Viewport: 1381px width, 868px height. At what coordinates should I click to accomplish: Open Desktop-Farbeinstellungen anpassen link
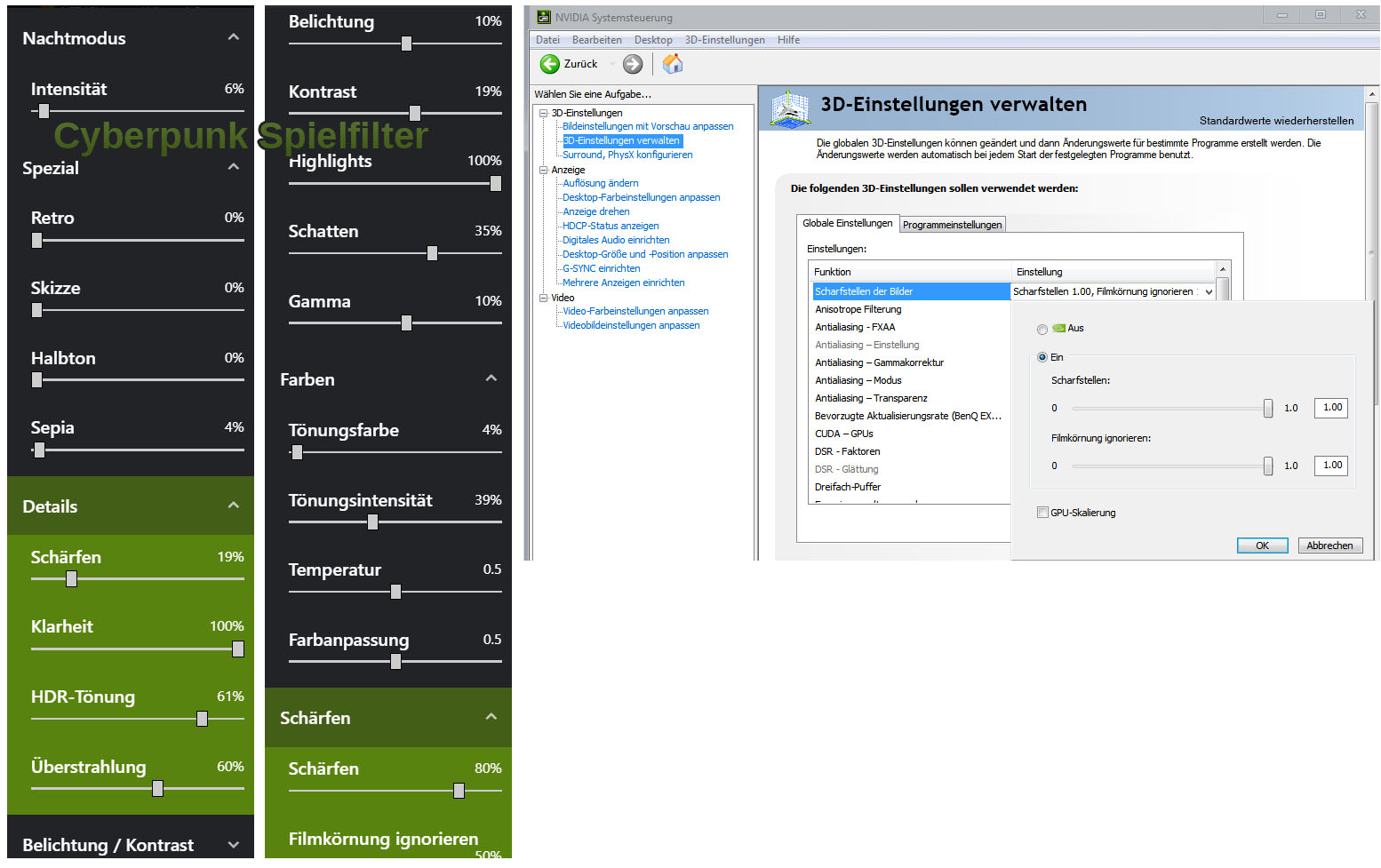point(641,197)
